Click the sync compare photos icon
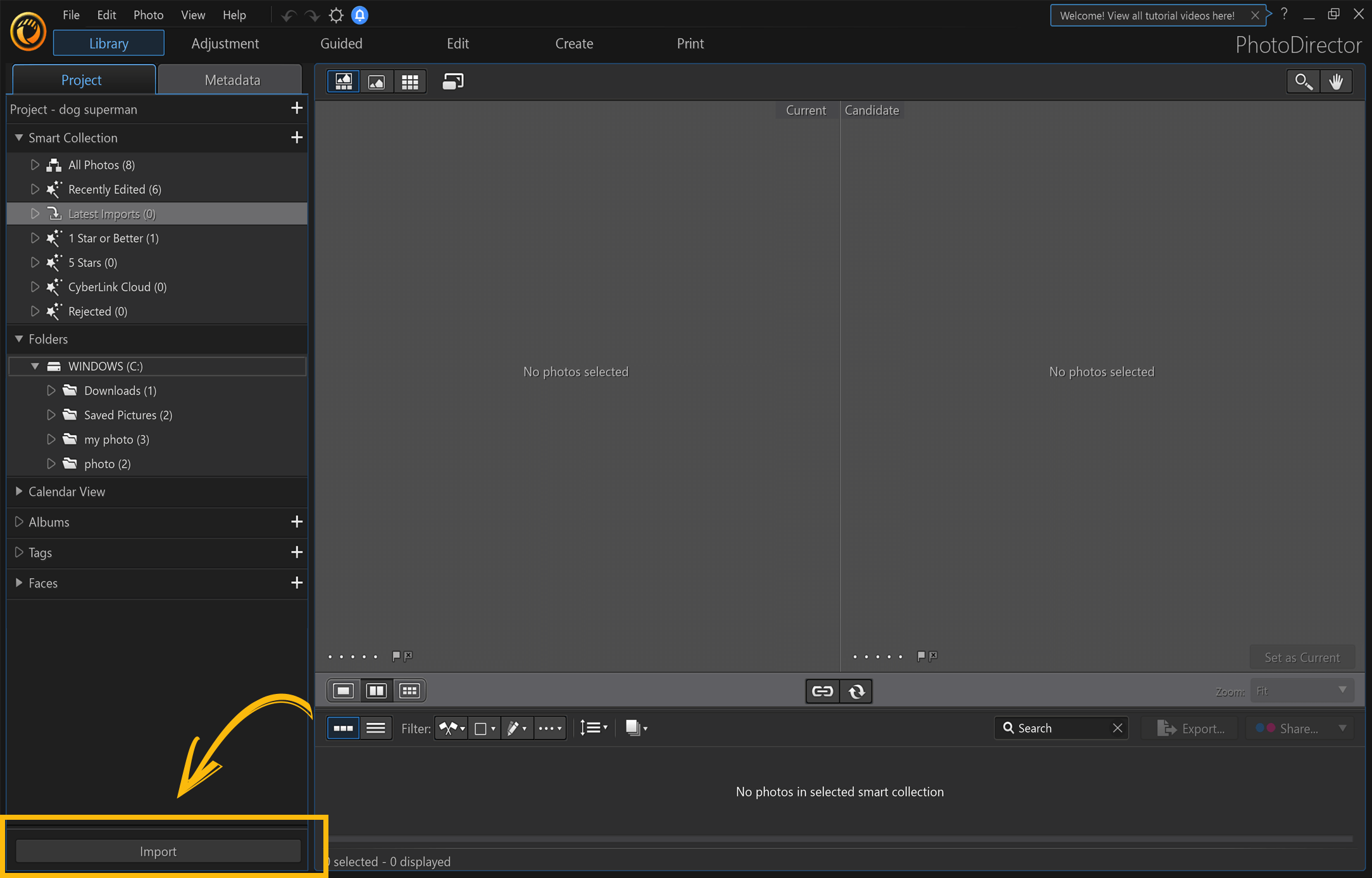Image resolution: width=1372 pixels, height=878 pixels. [x=857, y=691]
